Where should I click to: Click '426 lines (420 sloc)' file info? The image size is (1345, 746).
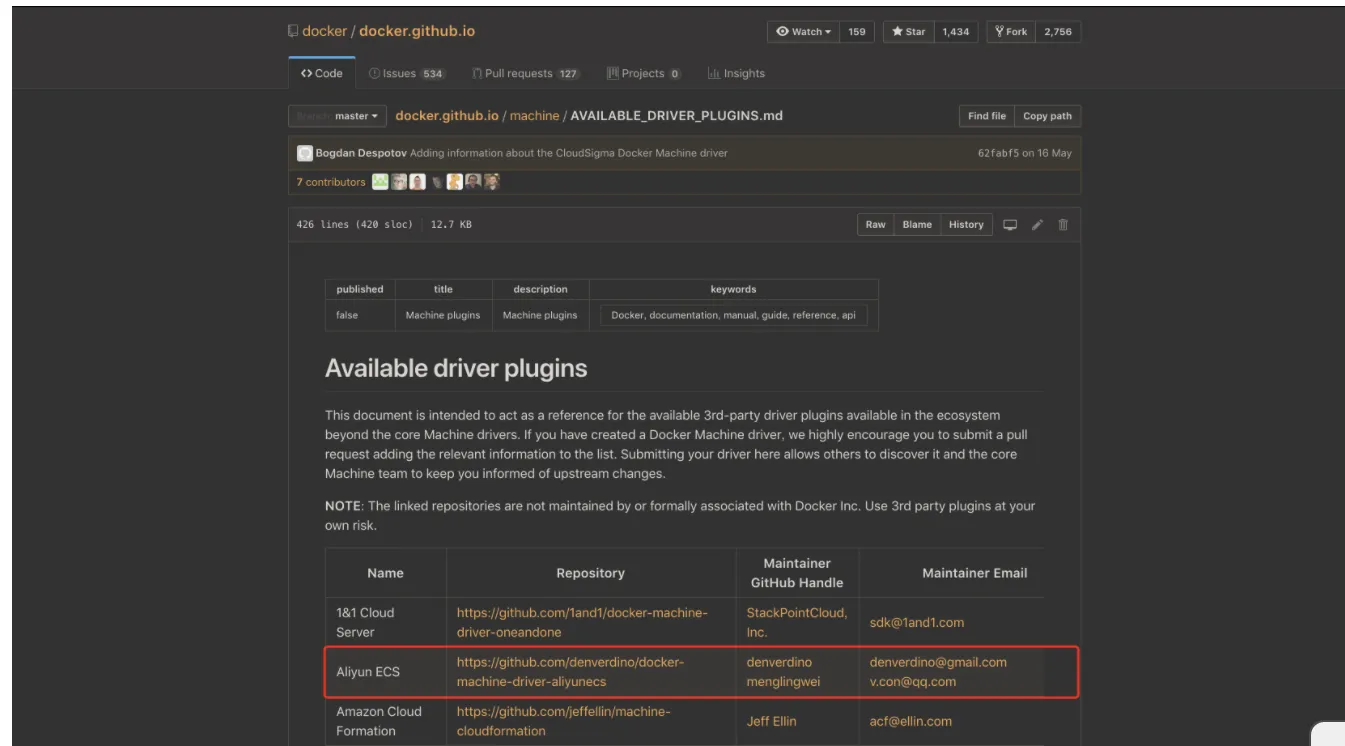tap(354, 225)
